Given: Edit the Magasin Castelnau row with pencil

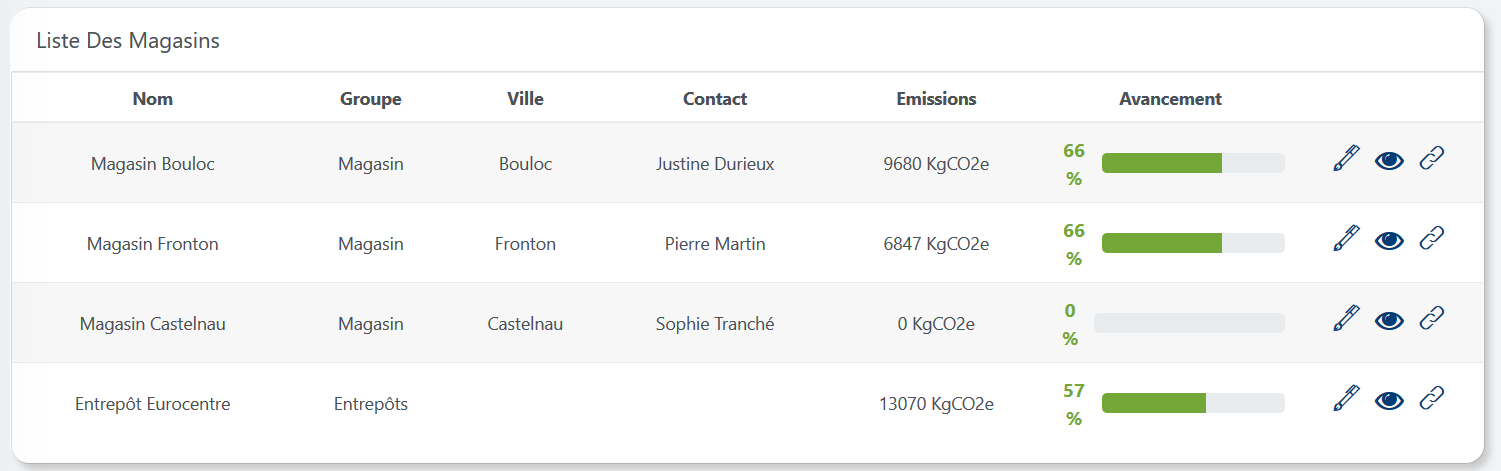Looking at the screenshot, I should [1347, 319].
